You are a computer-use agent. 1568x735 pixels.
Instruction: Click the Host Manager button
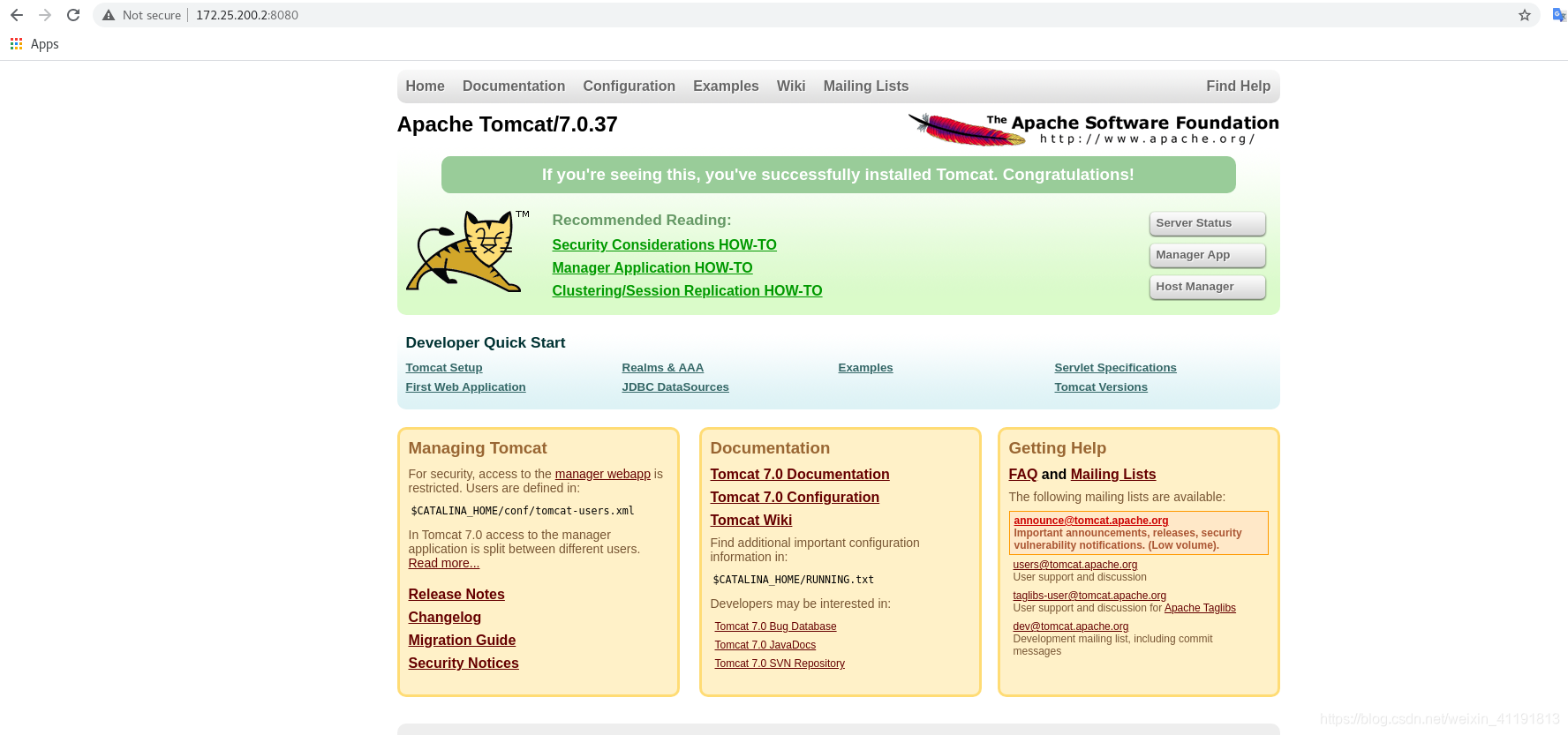[1207, 287]
